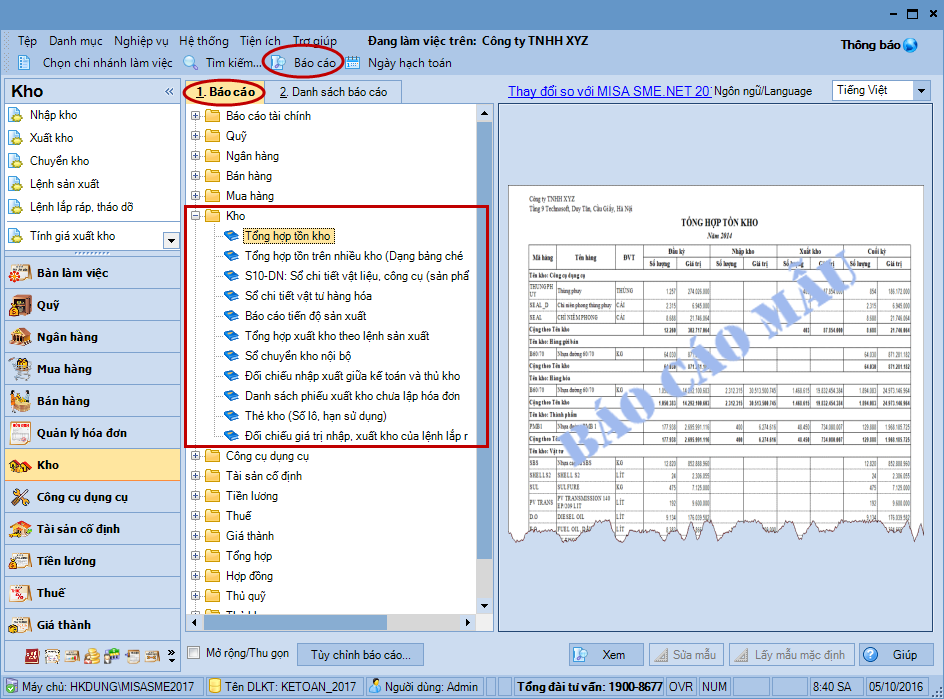Open the Tính giá xuất kho dropdown arrow
Viewport: 944px width, 699px height.
(171, 240)
